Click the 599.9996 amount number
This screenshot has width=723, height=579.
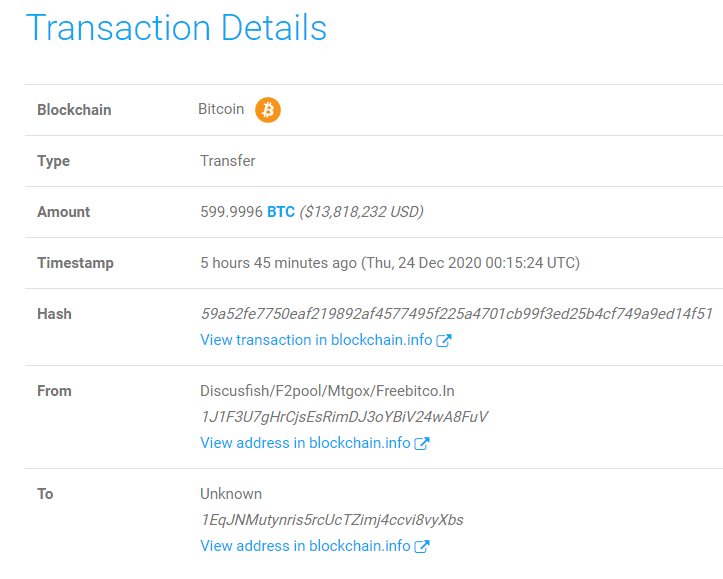(231, 212)
